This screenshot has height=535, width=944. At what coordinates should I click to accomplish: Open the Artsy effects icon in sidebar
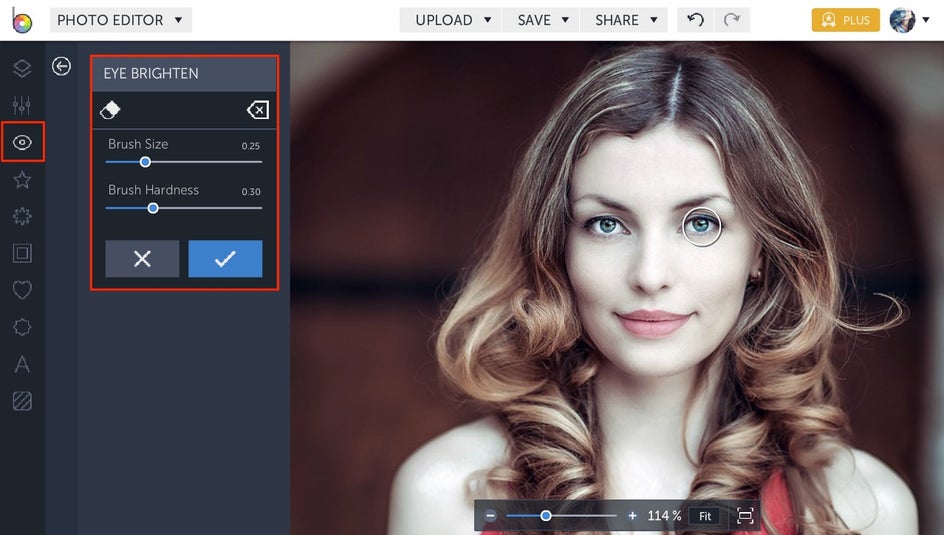click(22, 217)
